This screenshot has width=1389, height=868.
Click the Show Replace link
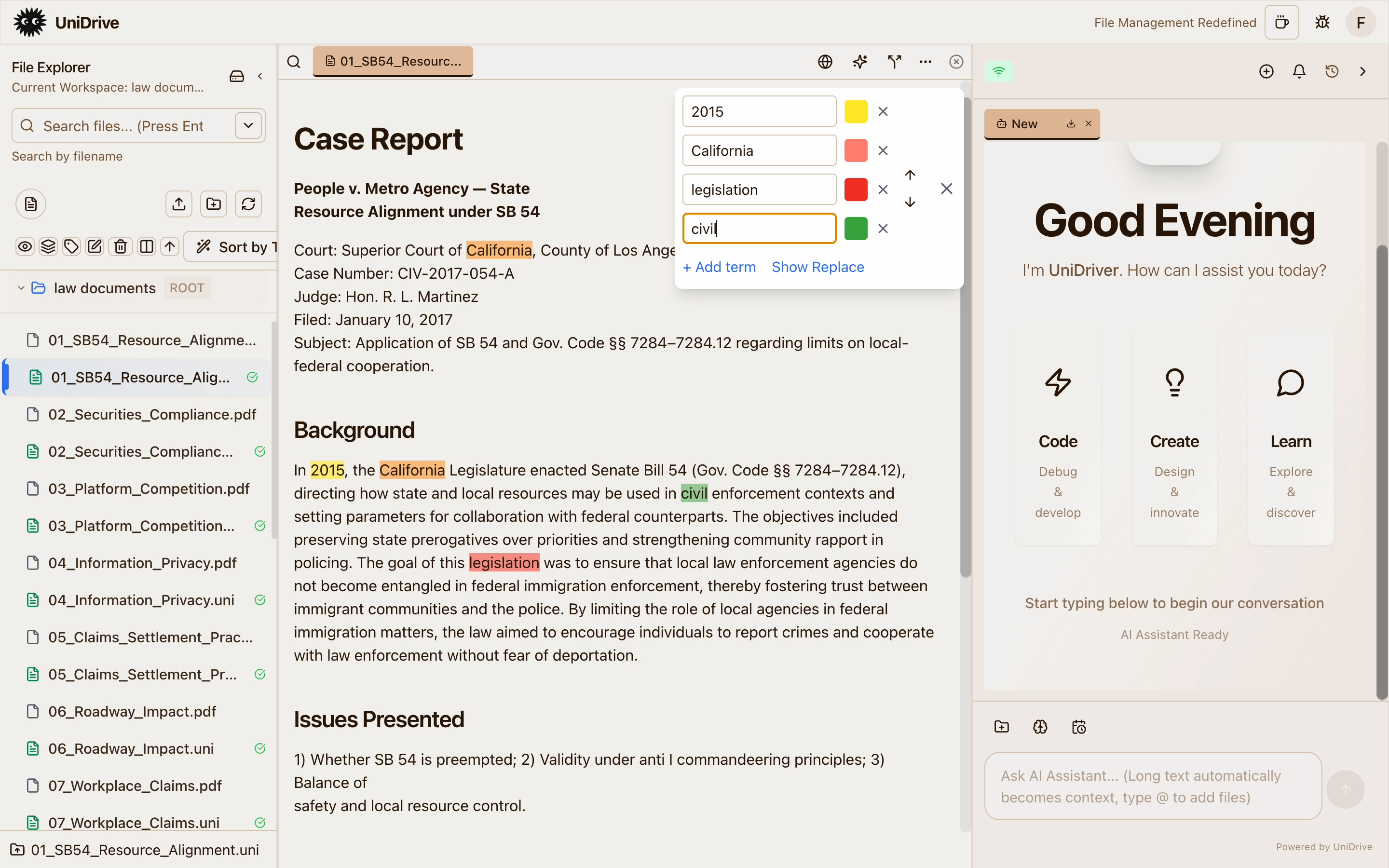[817, 267]
